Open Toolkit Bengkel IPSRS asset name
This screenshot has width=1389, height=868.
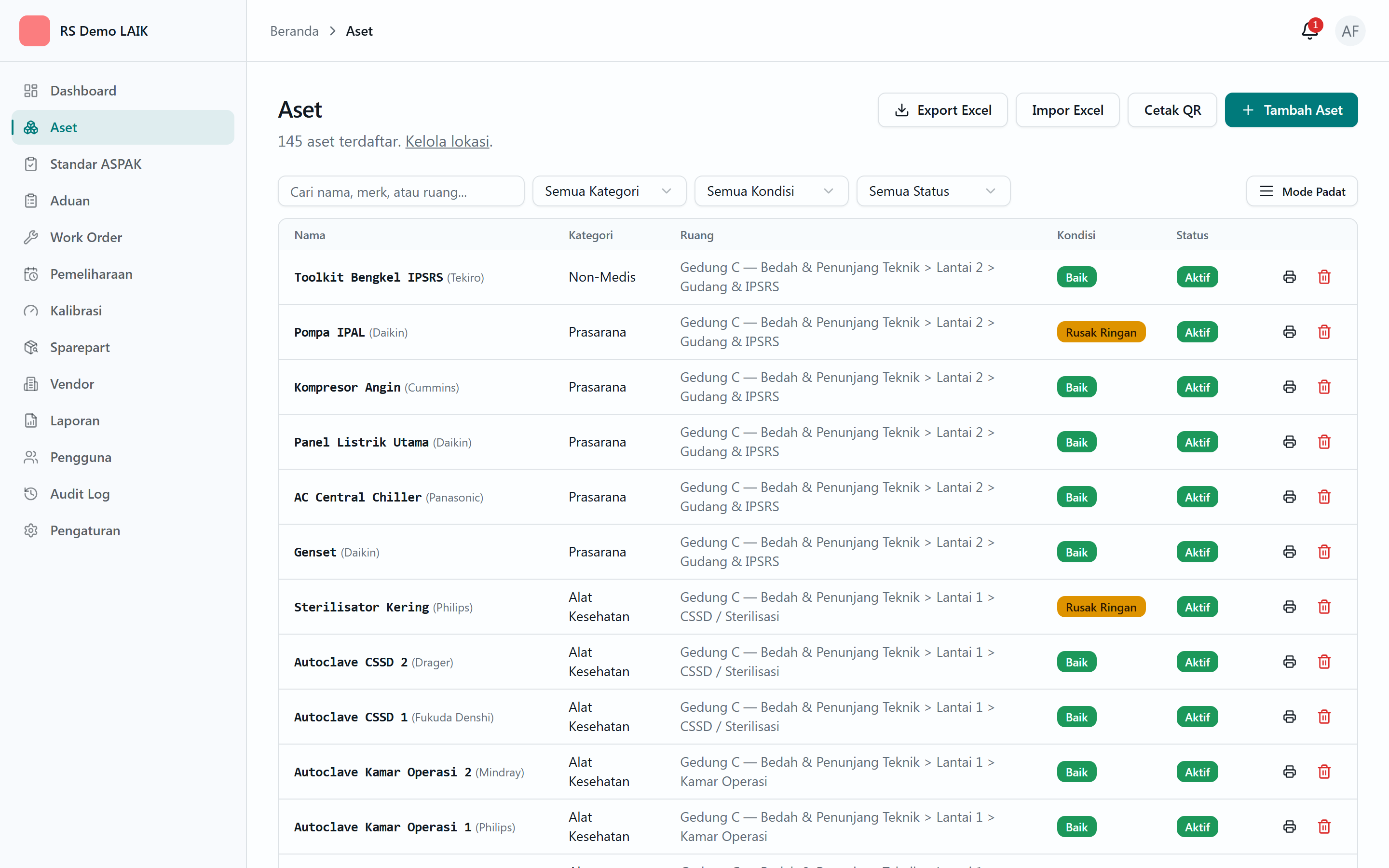(x=368, y=277)
